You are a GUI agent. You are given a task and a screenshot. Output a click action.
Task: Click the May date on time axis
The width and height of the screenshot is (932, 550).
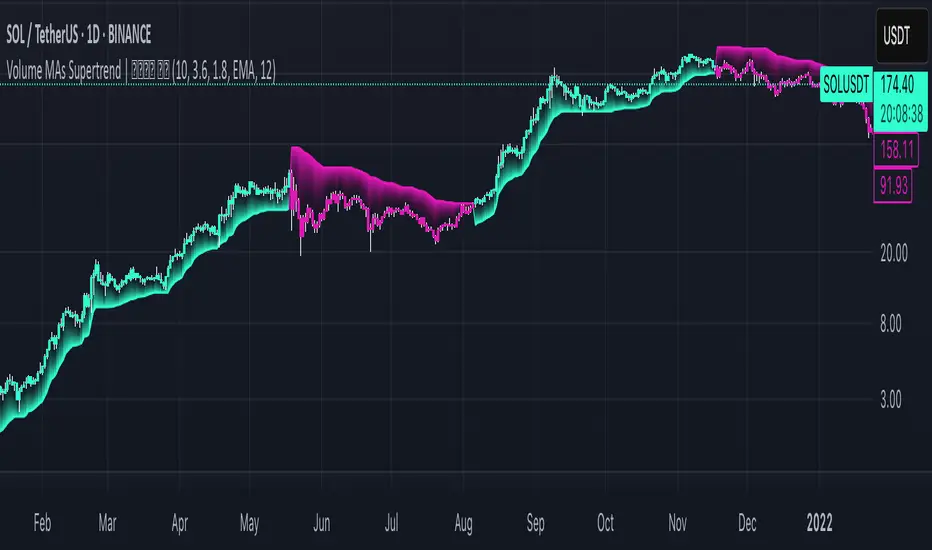(x=250, y=522)
